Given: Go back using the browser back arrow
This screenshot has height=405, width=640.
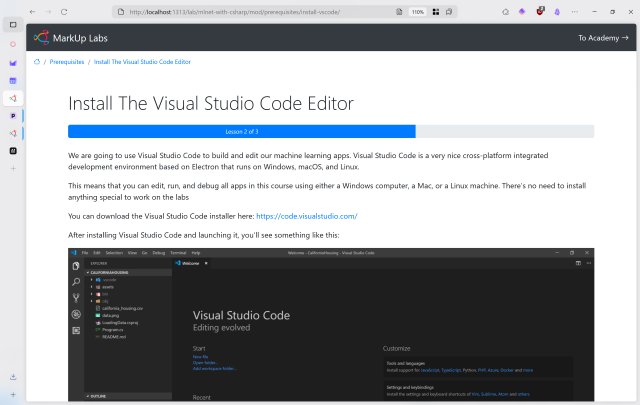Looking at the screenshot, I should point(32,12).
